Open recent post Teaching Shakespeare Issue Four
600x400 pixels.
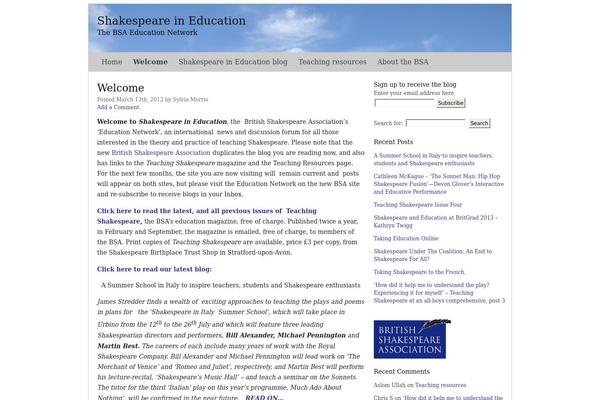coord(418,205)
